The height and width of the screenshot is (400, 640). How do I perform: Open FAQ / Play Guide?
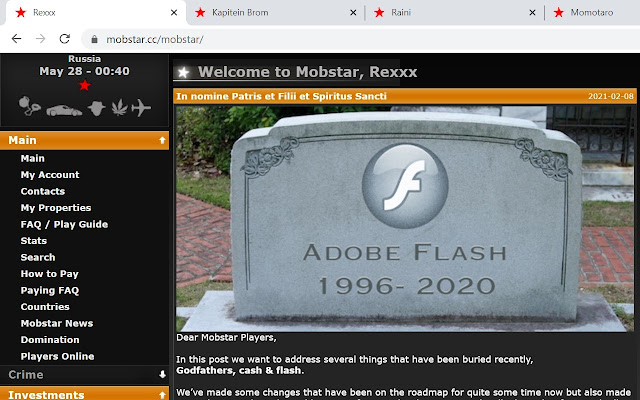64,224
